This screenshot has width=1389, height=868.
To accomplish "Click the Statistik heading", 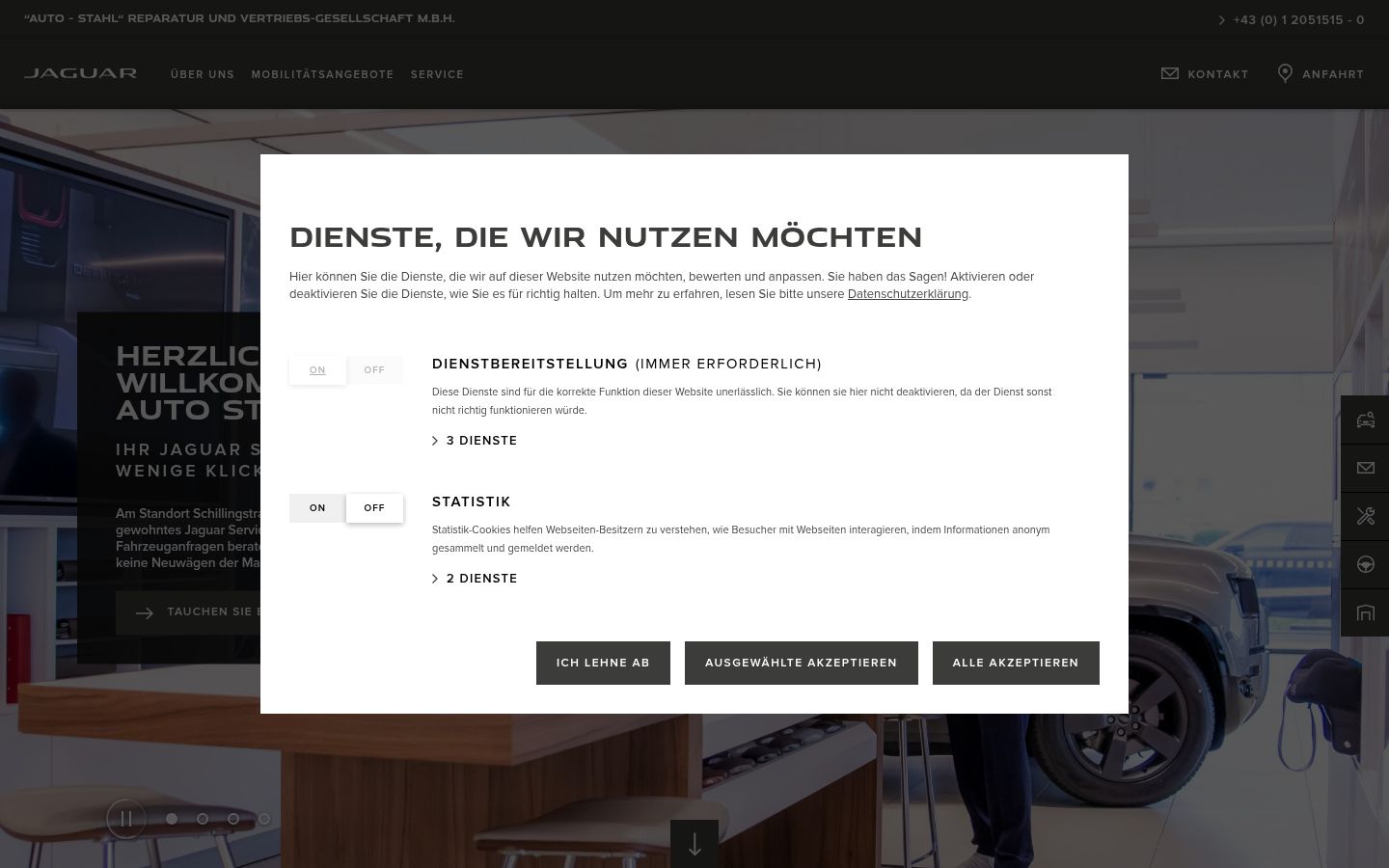I will click(472, 502).
